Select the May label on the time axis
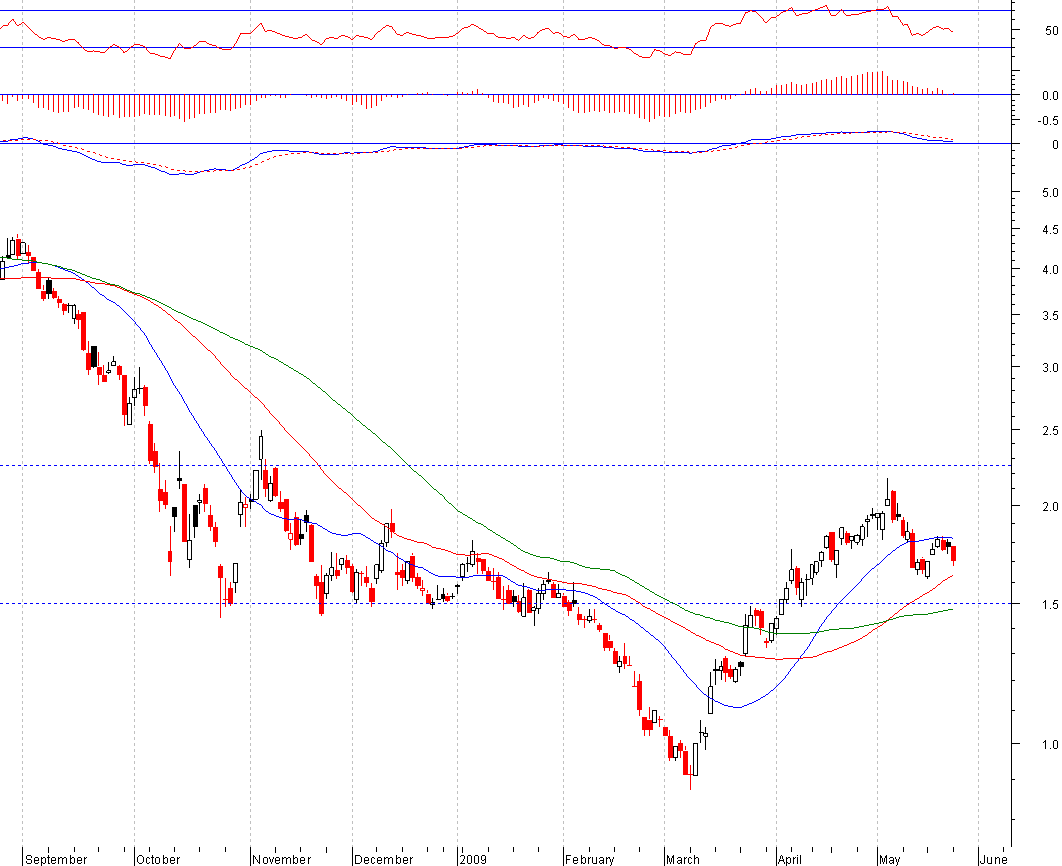The height and width of the screenshot is (866, 1062). pyautogui.click(x=889, y=859)
